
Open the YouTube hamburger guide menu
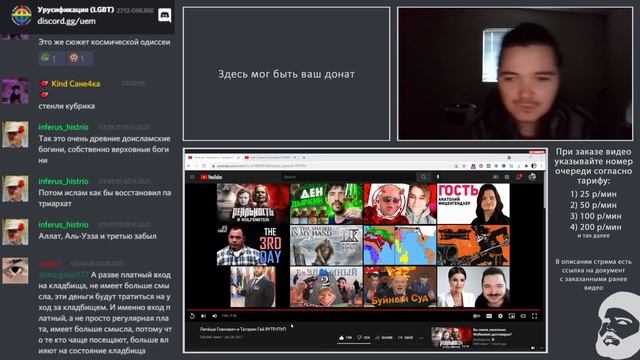[192, 177]
